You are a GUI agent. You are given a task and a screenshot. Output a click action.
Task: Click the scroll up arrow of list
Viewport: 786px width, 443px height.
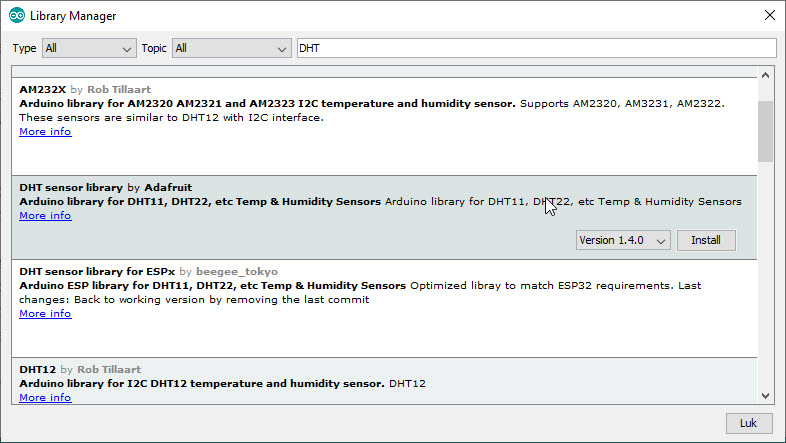pyautogui.click(x=765, y=75)
